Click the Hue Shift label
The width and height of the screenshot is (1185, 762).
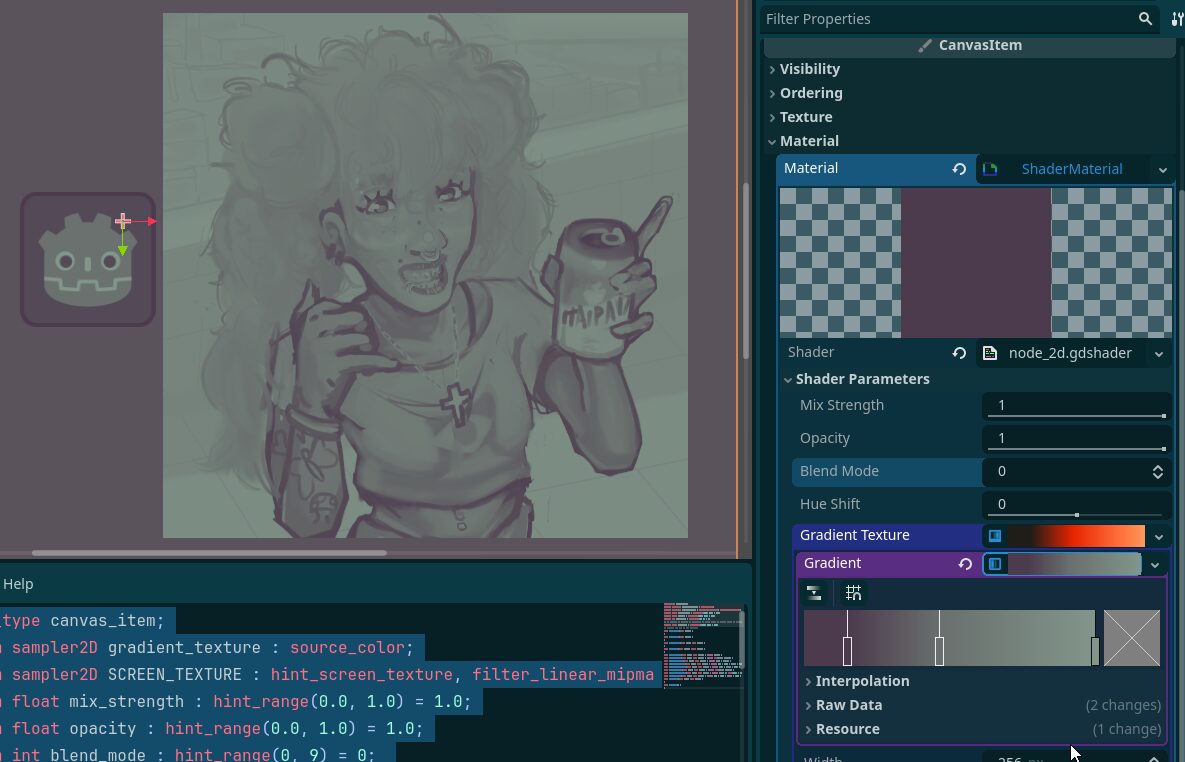tap(830, 504)
